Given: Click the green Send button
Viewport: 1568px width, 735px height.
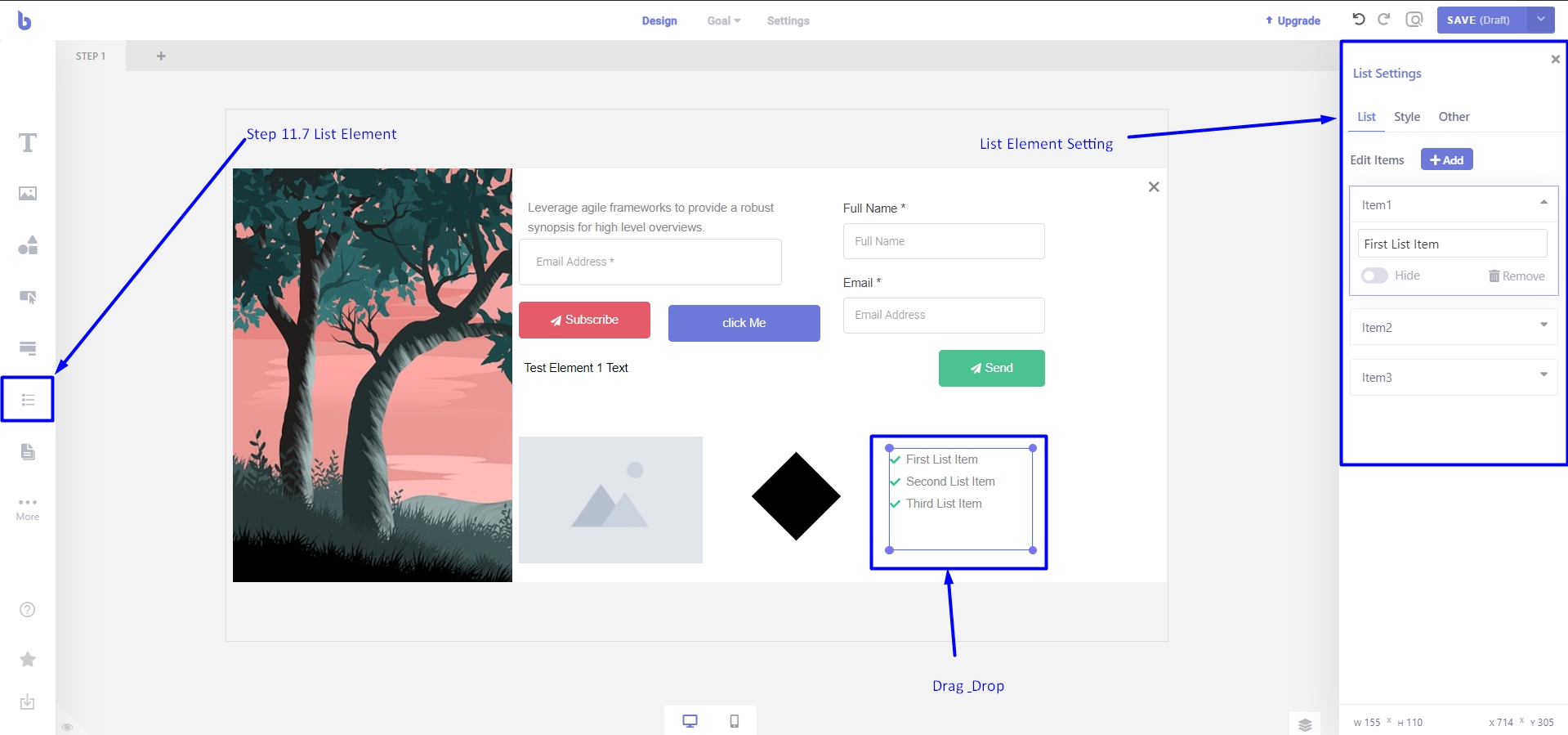Looking at the screenshot, I should pyautogui.click(x=991, y=368).
